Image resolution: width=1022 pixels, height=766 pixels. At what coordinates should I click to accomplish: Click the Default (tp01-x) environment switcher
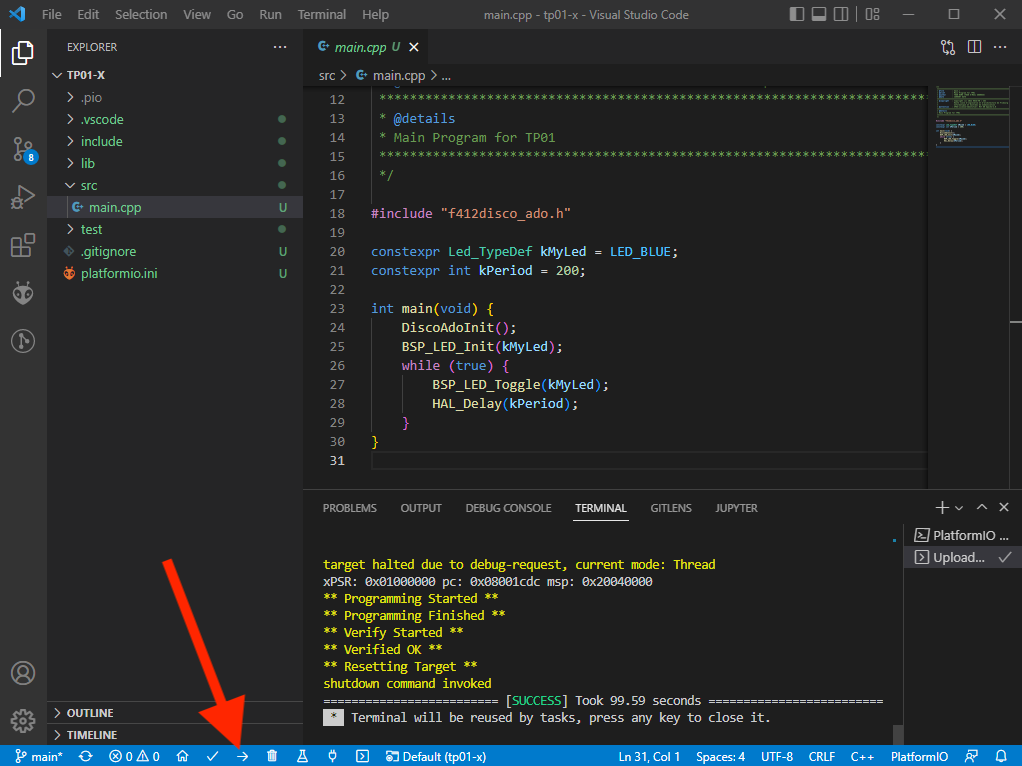pos(436,756)
